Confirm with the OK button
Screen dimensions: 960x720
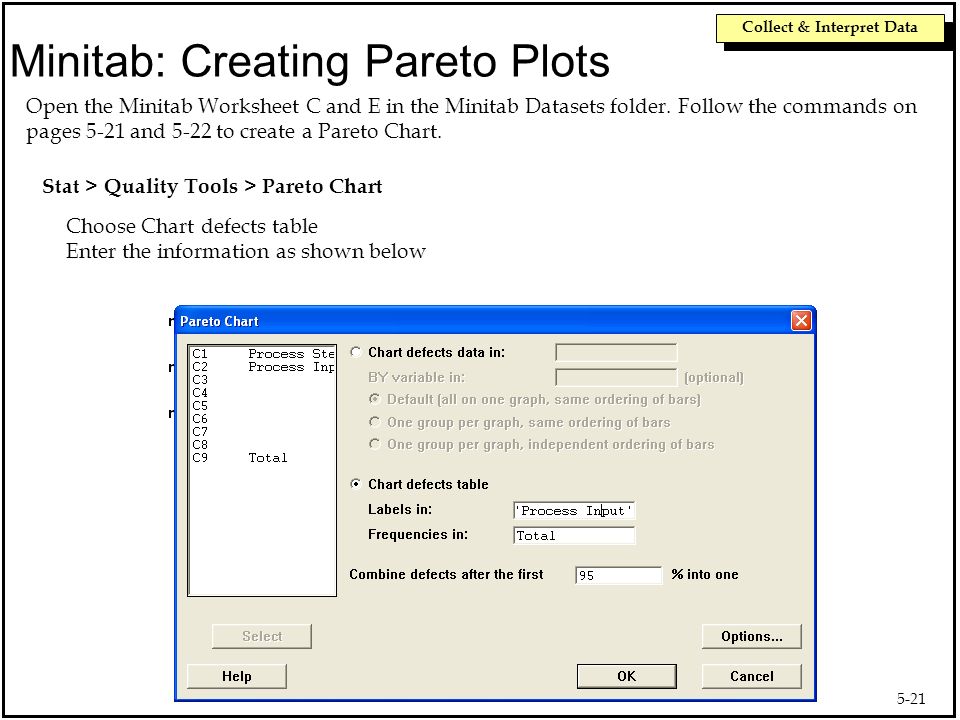point(626,677)
